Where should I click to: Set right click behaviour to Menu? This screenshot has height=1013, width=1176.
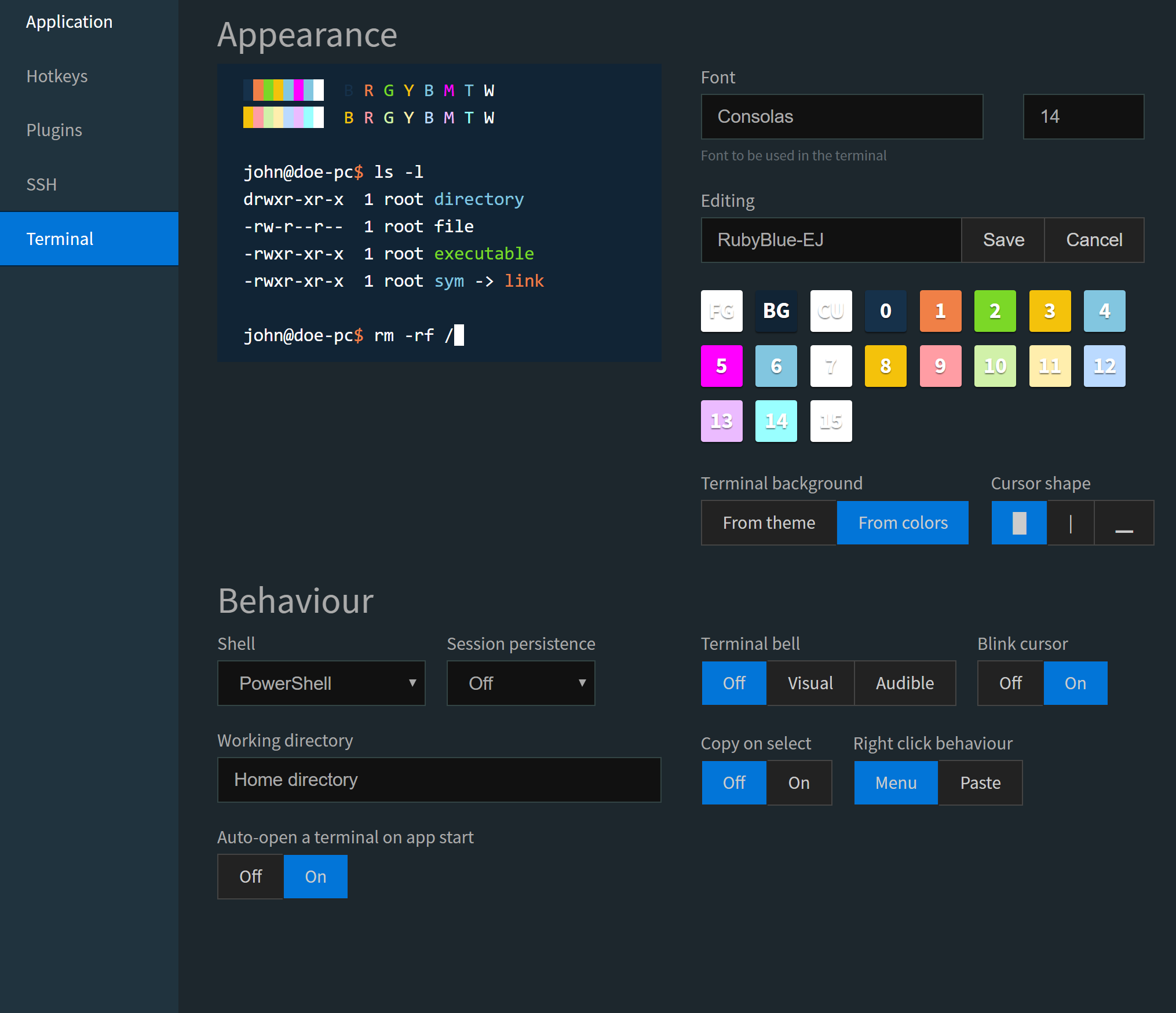[896, 783]
